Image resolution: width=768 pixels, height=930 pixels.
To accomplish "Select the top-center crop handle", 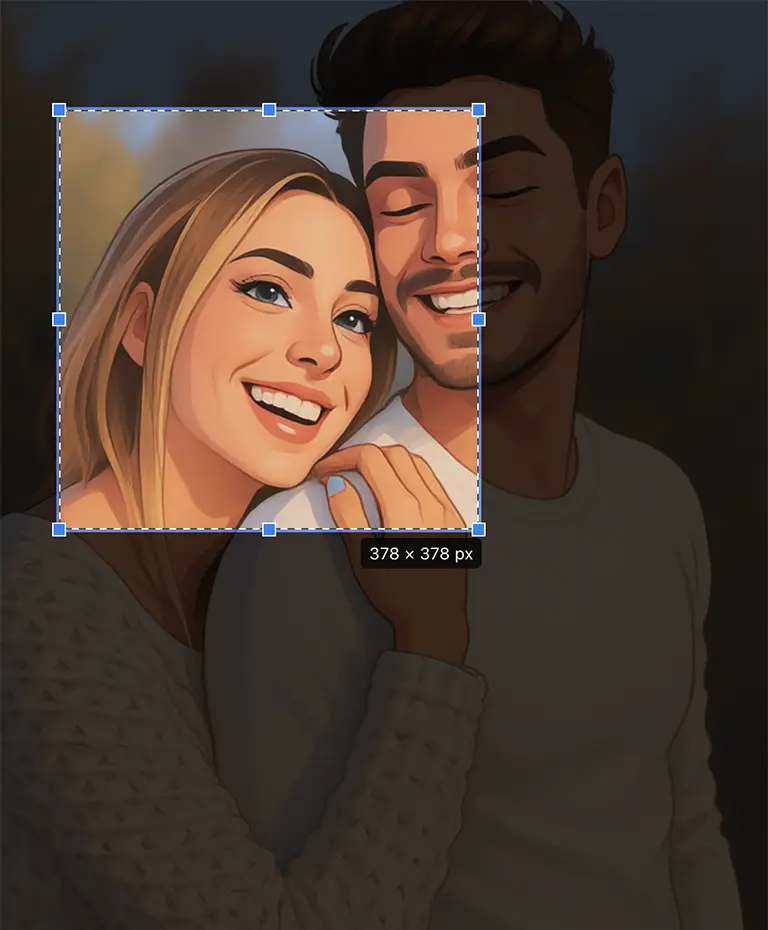I will pyautogui.click(x=269, y=110).
